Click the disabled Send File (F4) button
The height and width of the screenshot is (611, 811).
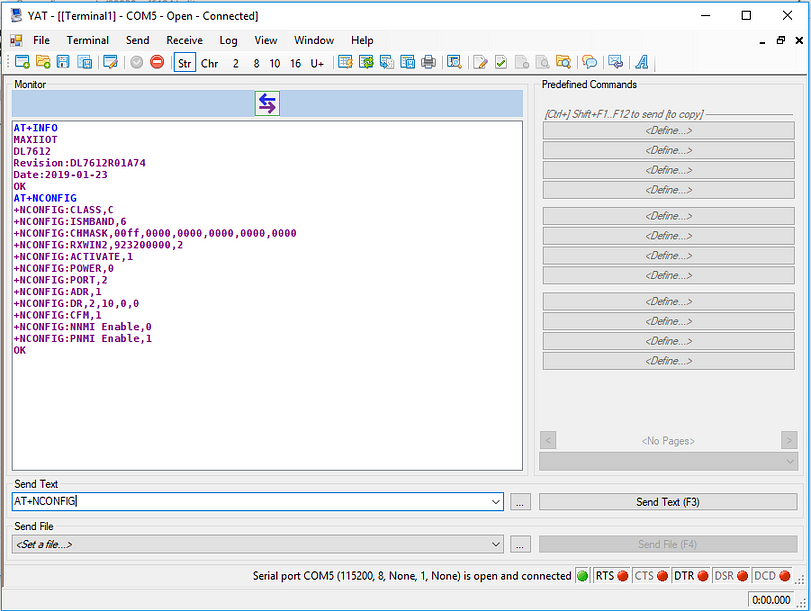(668, 544)
